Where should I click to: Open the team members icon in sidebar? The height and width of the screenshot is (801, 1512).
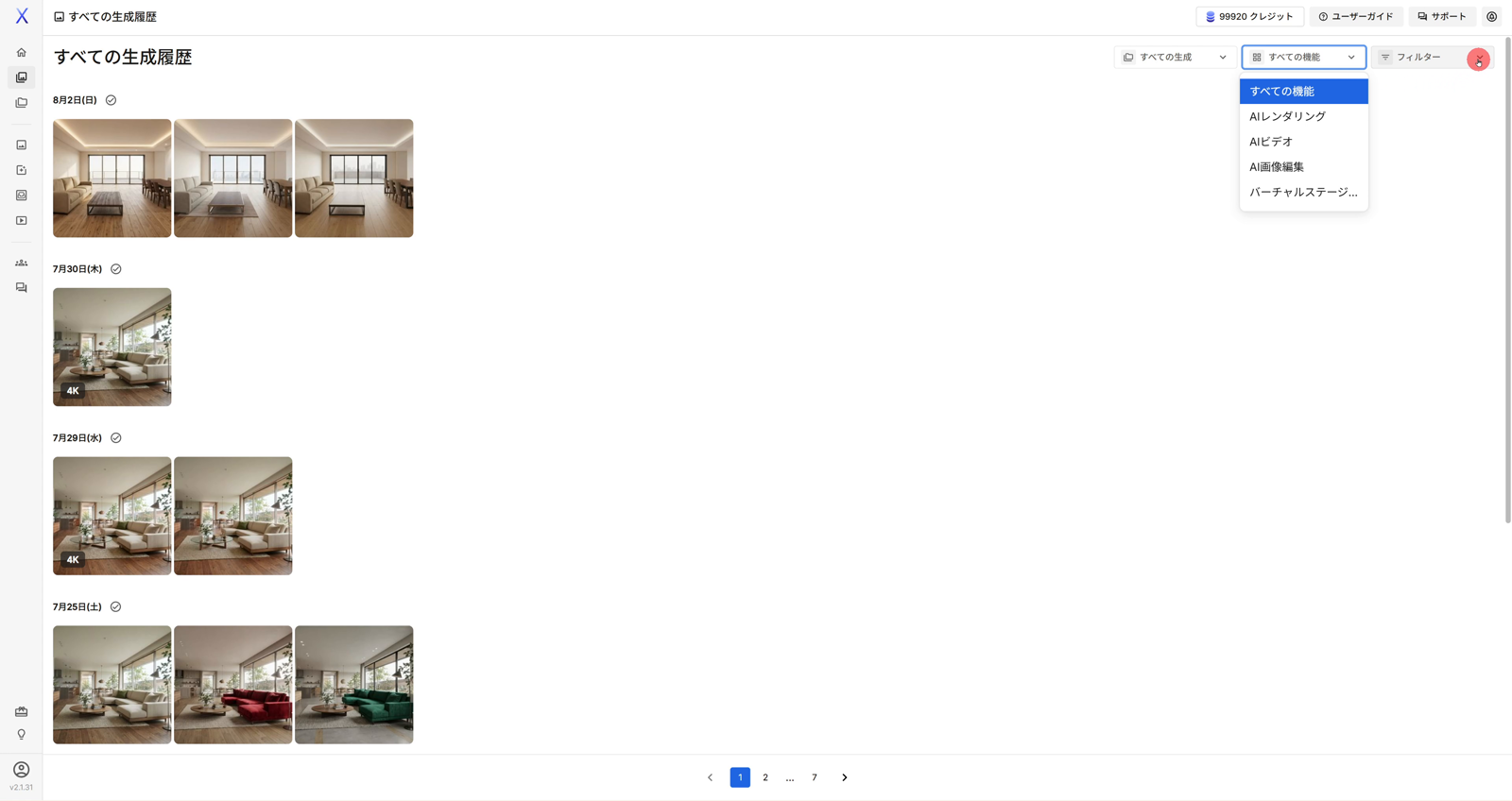tap(21, 263)
